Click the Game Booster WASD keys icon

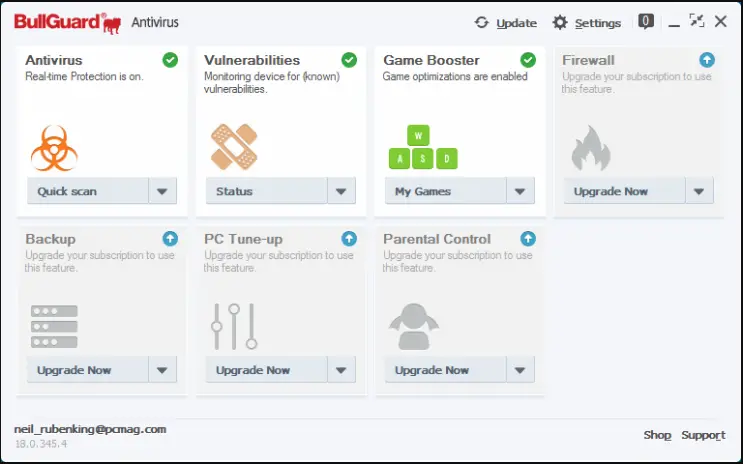[422, 147]
